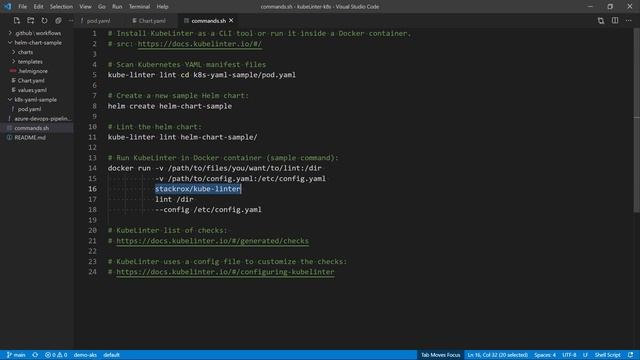Viewport: 640px width, 360px height.
Task: Click the Ln 16, Col 32 position indicator
Action: [497, 355]
